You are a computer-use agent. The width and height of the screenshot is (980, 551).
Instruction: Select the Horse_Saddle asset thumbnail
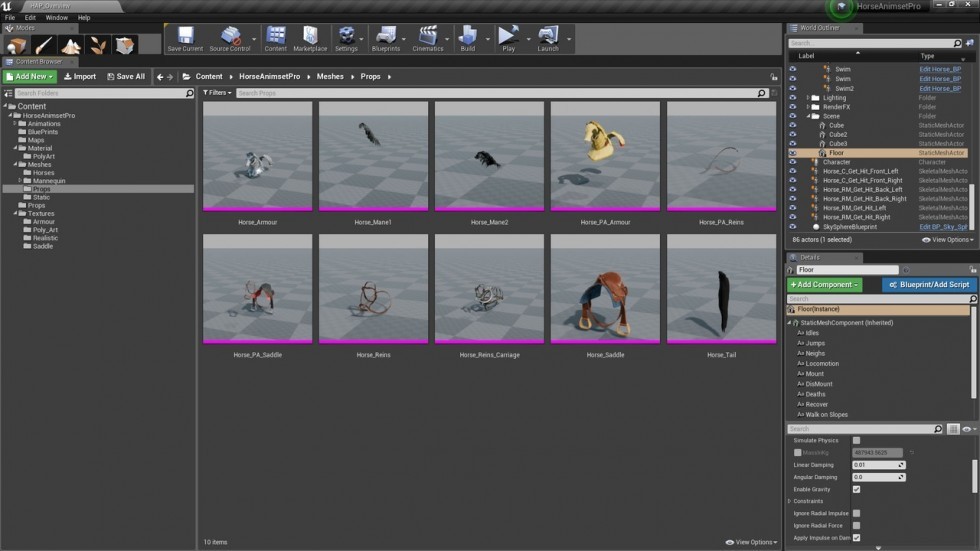click(605, 289)
